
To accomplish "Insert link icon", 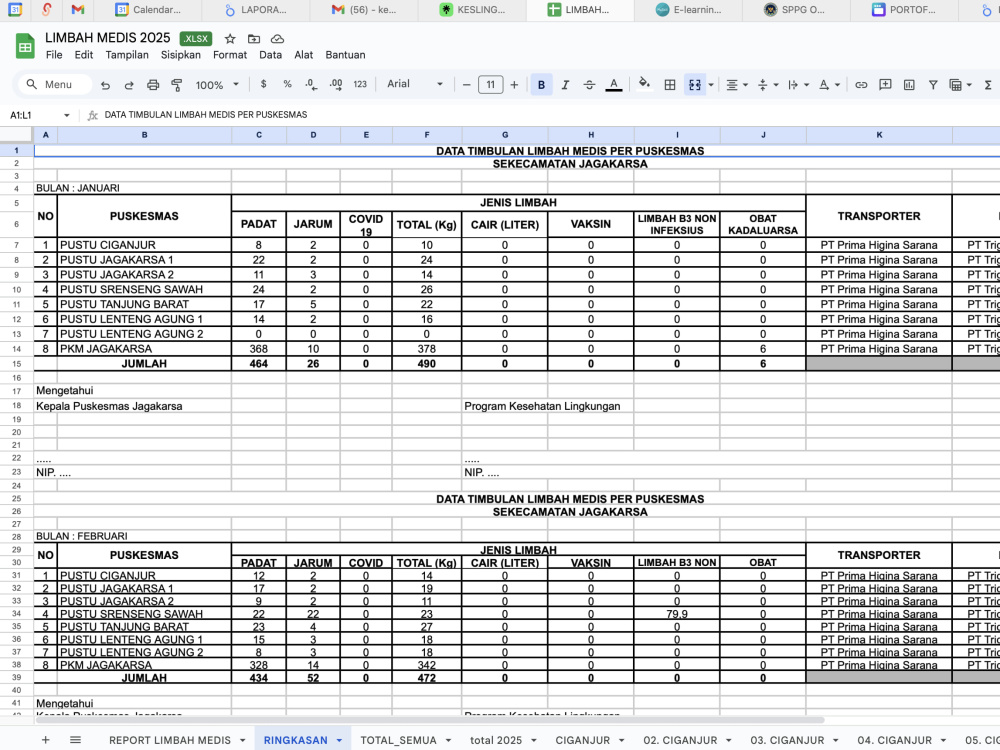I will (861, 85).
